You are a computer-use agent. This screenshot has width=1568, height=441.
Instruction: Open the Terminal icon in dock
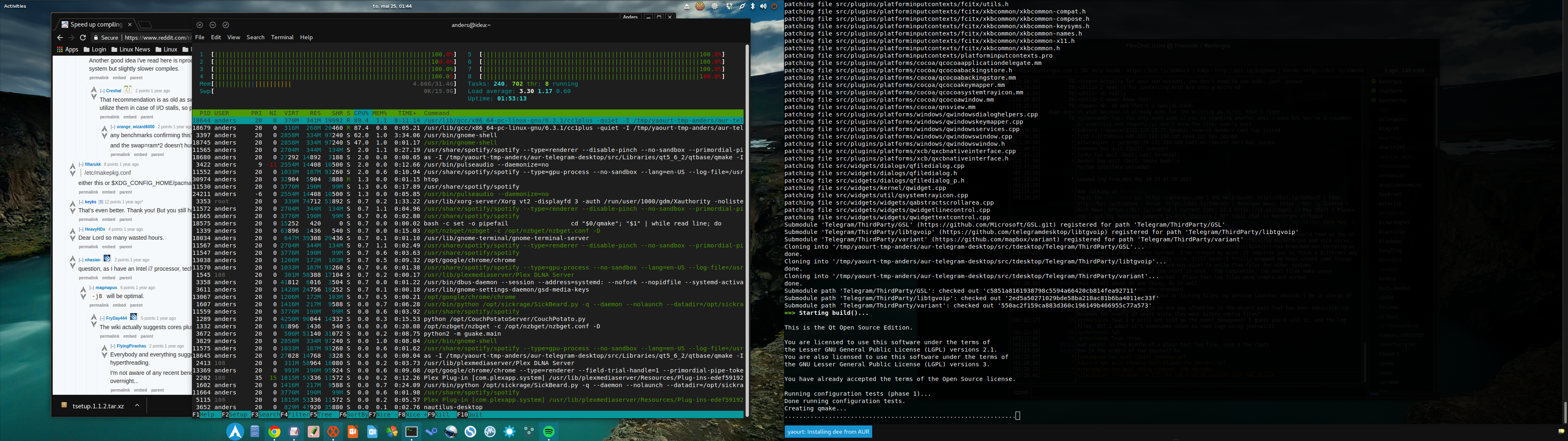[412, 431]
